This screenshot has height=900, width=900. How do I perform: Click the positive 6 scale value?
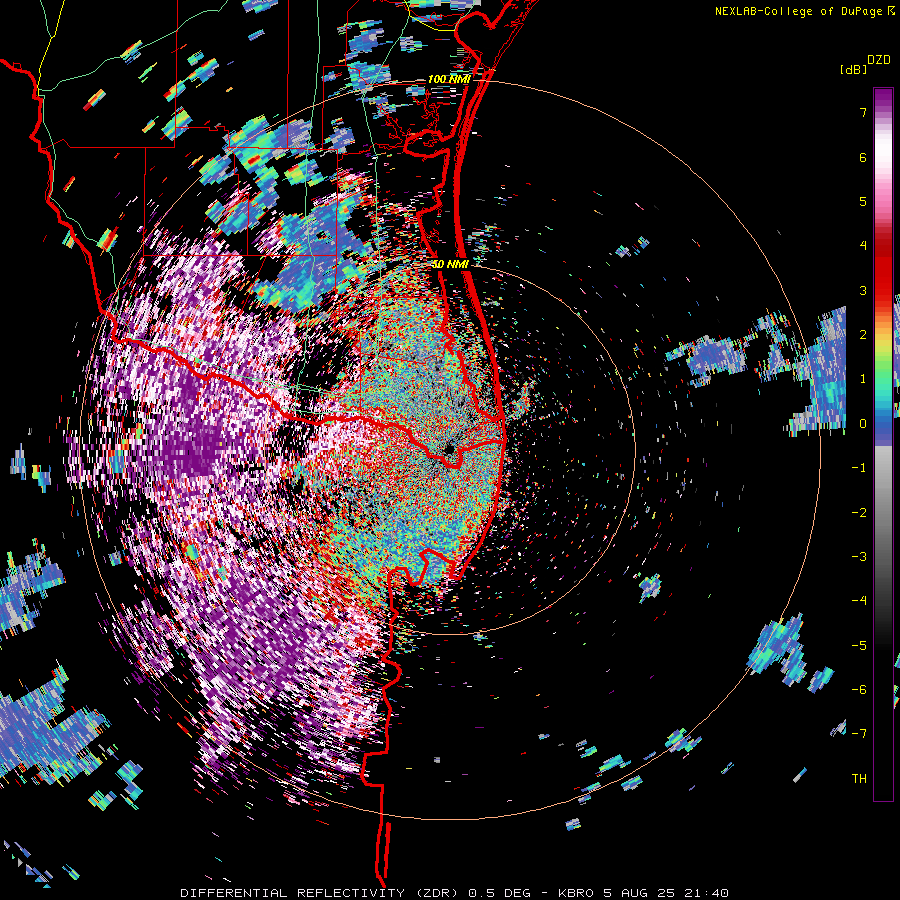click(863, 157)
